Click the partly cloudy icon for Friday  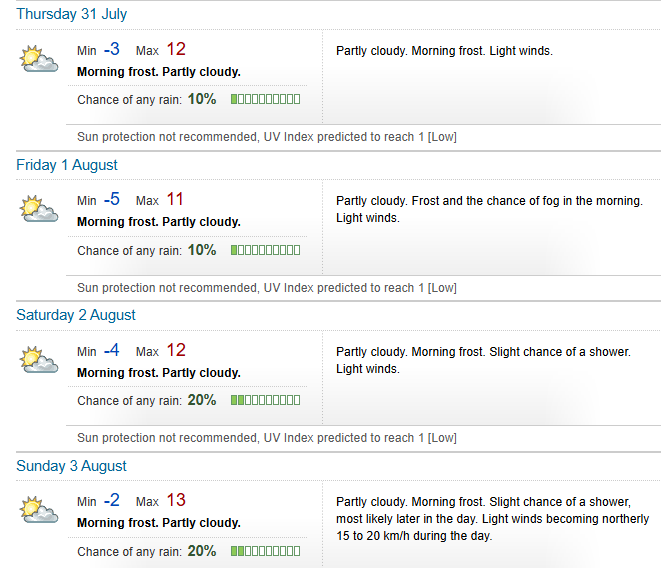coord(39,209)
